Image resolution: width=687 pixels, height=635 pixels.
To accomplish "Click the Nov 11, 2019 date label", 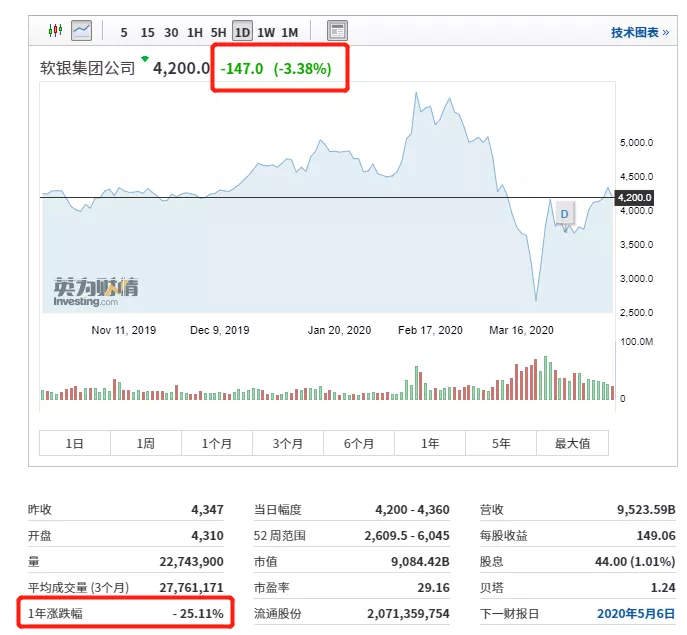I will [x=124, y=330].
